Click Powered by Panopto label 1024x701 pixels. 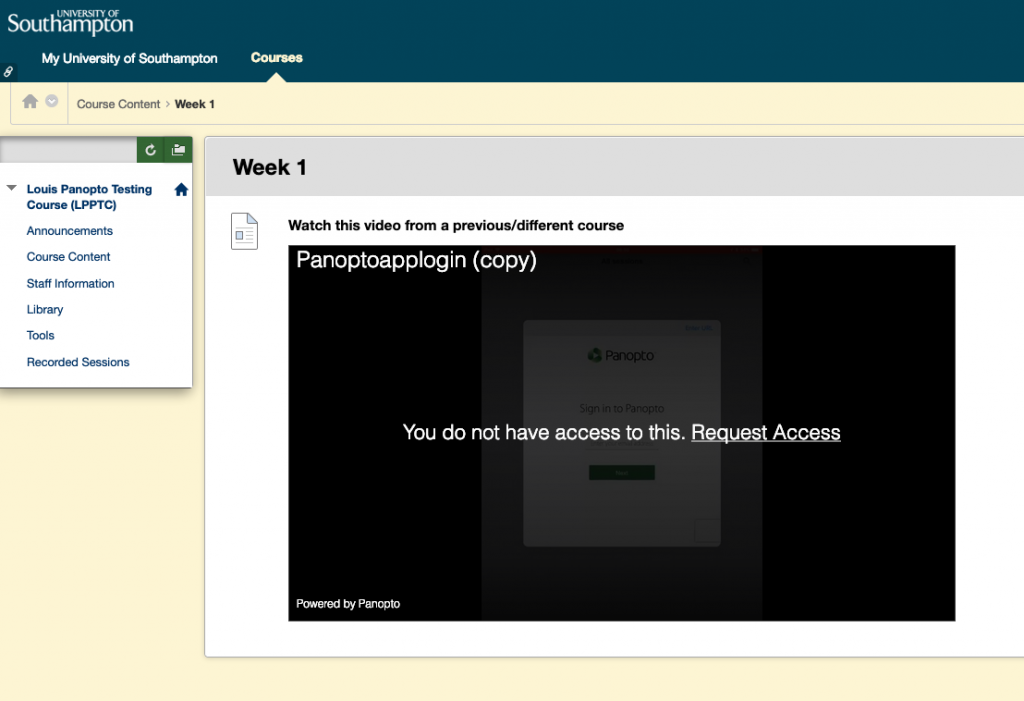click(x=348, y=604)
